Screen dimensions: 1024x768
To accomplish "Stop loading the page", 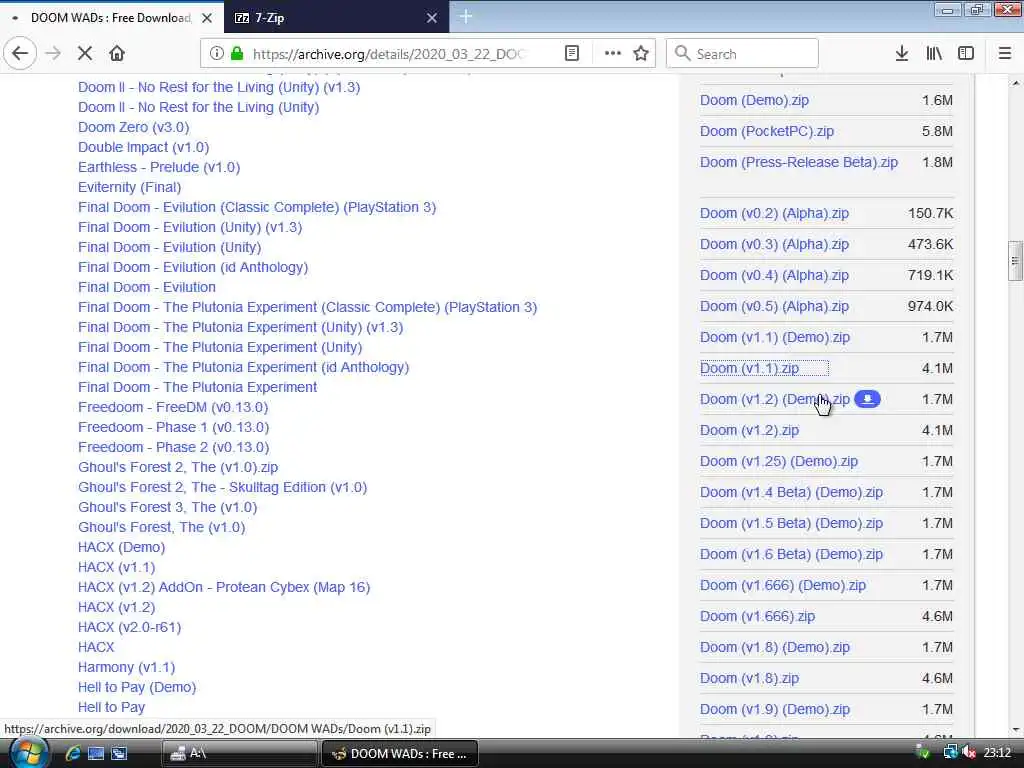I will 85,54.
